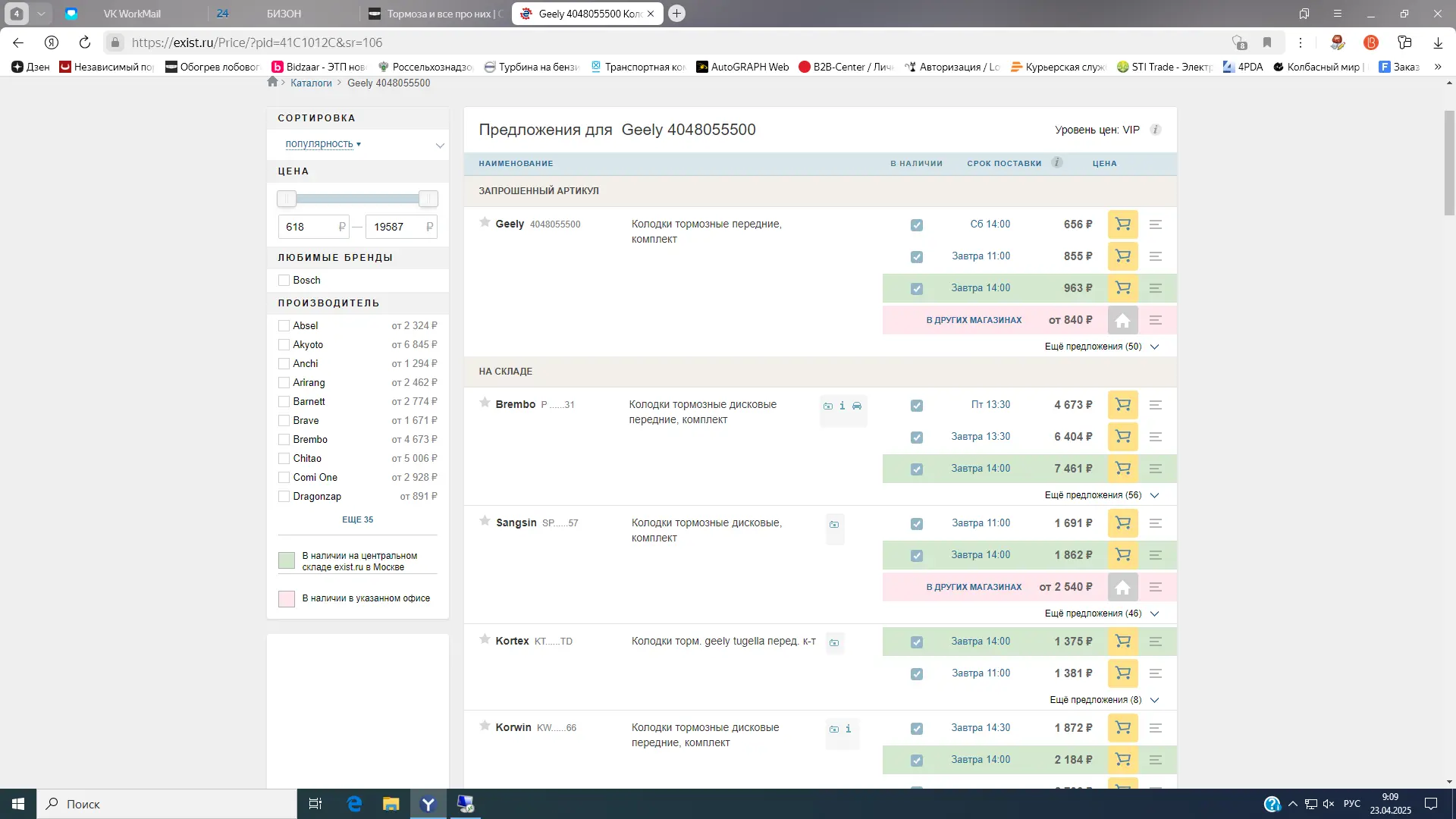The width and height of the screenshot is (1456, 819).
Task: Open details menu for 656 ₽ offer
Action: point(1155,224)
